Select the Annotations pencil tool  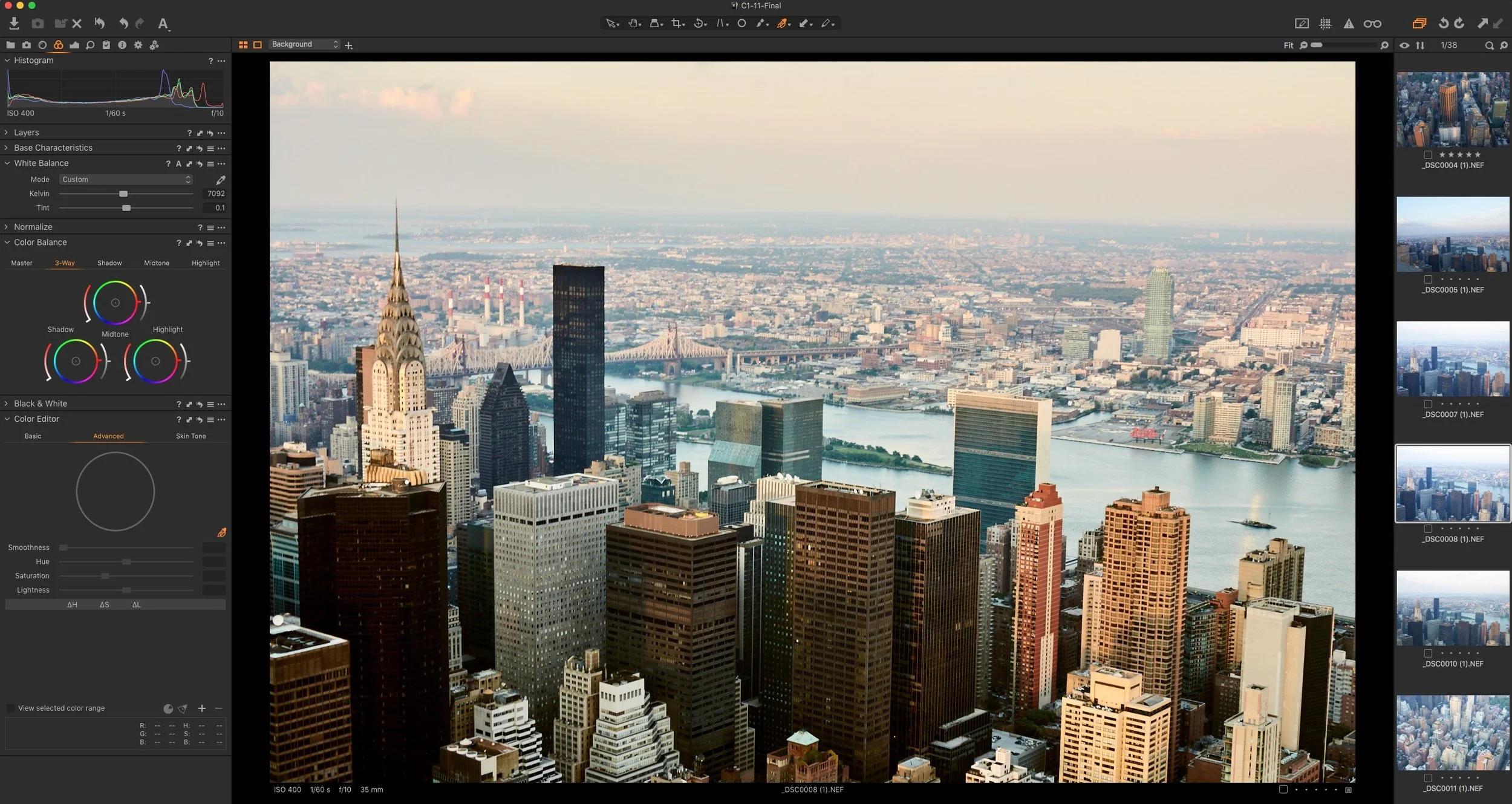(x=827, y=24)
